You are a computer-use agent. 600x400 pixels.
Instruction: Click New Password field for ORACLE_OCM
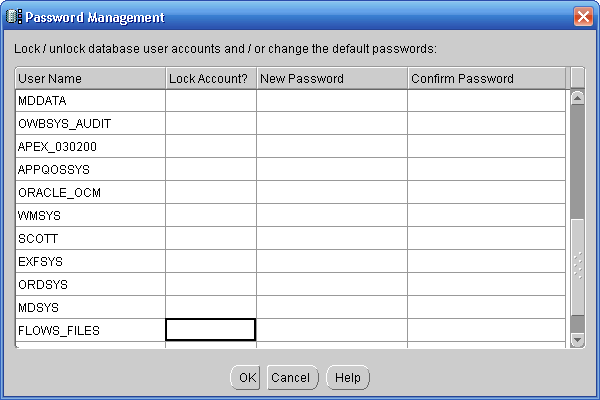pyautogui.click(x=332, y=192)
